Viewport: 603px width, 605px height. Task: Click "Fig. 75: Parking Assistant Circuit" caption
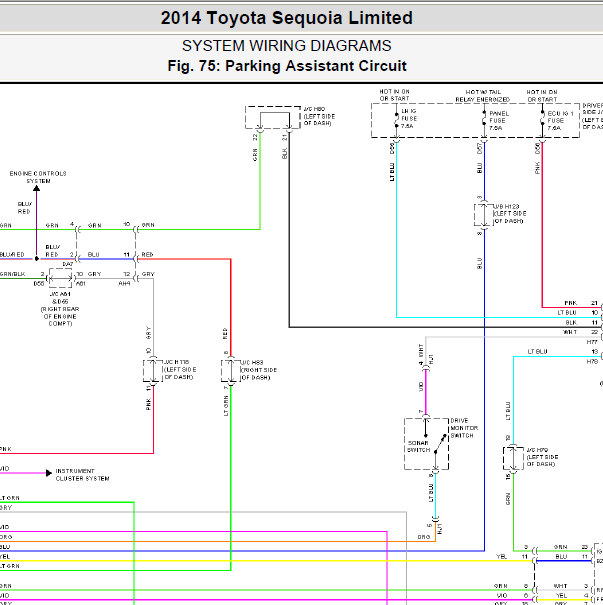[x=287, y=66]
